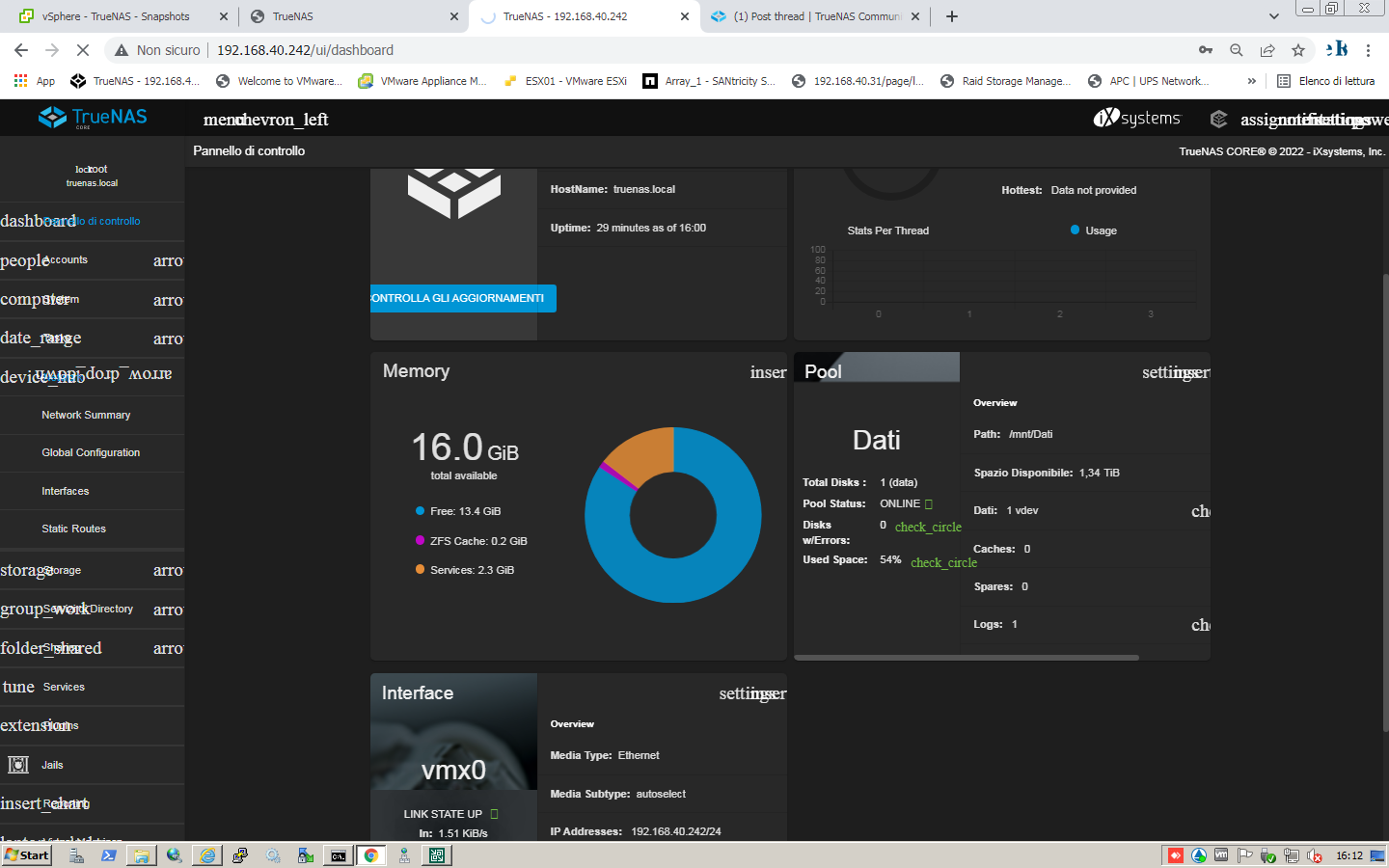Click the VMware tools tray icon
The width and height of the screenshot is (1389, 868).
tap(1221, 855)
